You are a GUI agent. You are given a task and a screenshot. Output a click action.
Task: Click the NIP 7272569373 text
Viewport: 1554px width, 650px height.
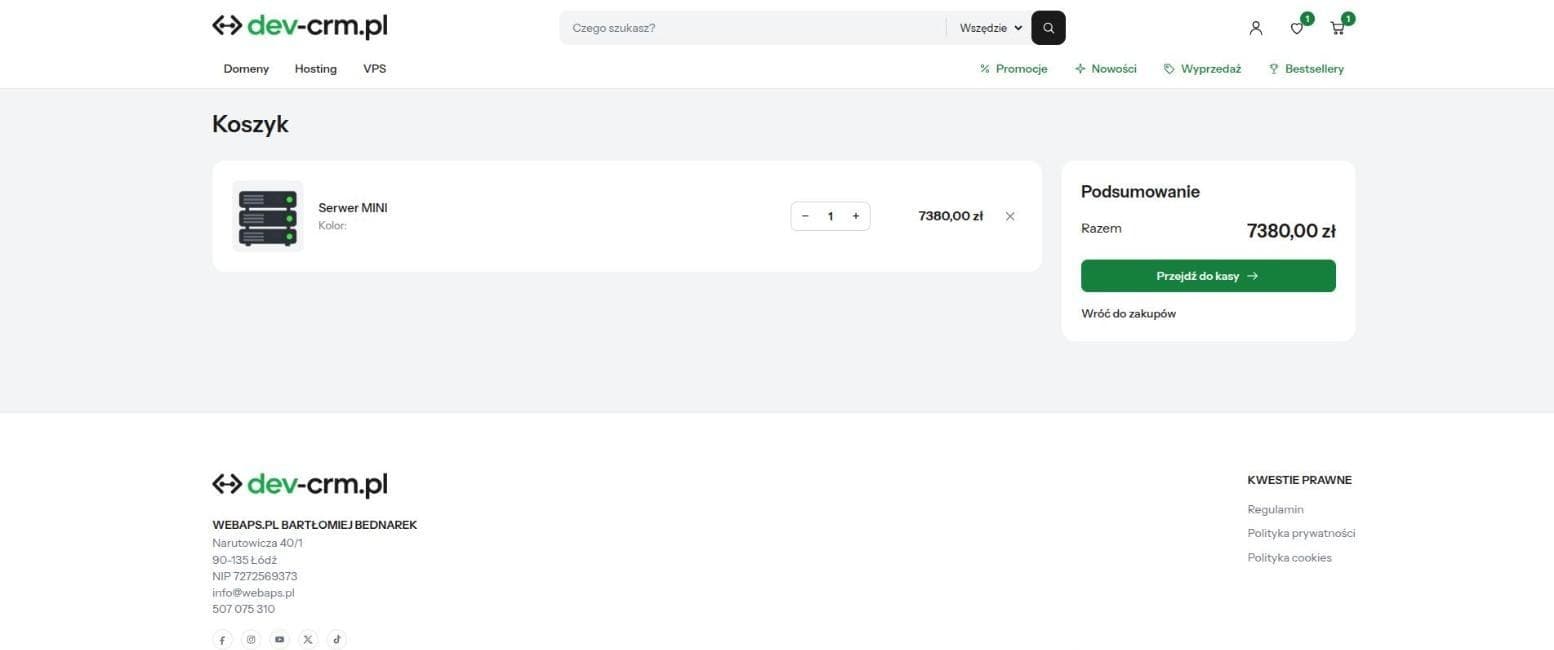pyautogui.click(x=254, y=576)
